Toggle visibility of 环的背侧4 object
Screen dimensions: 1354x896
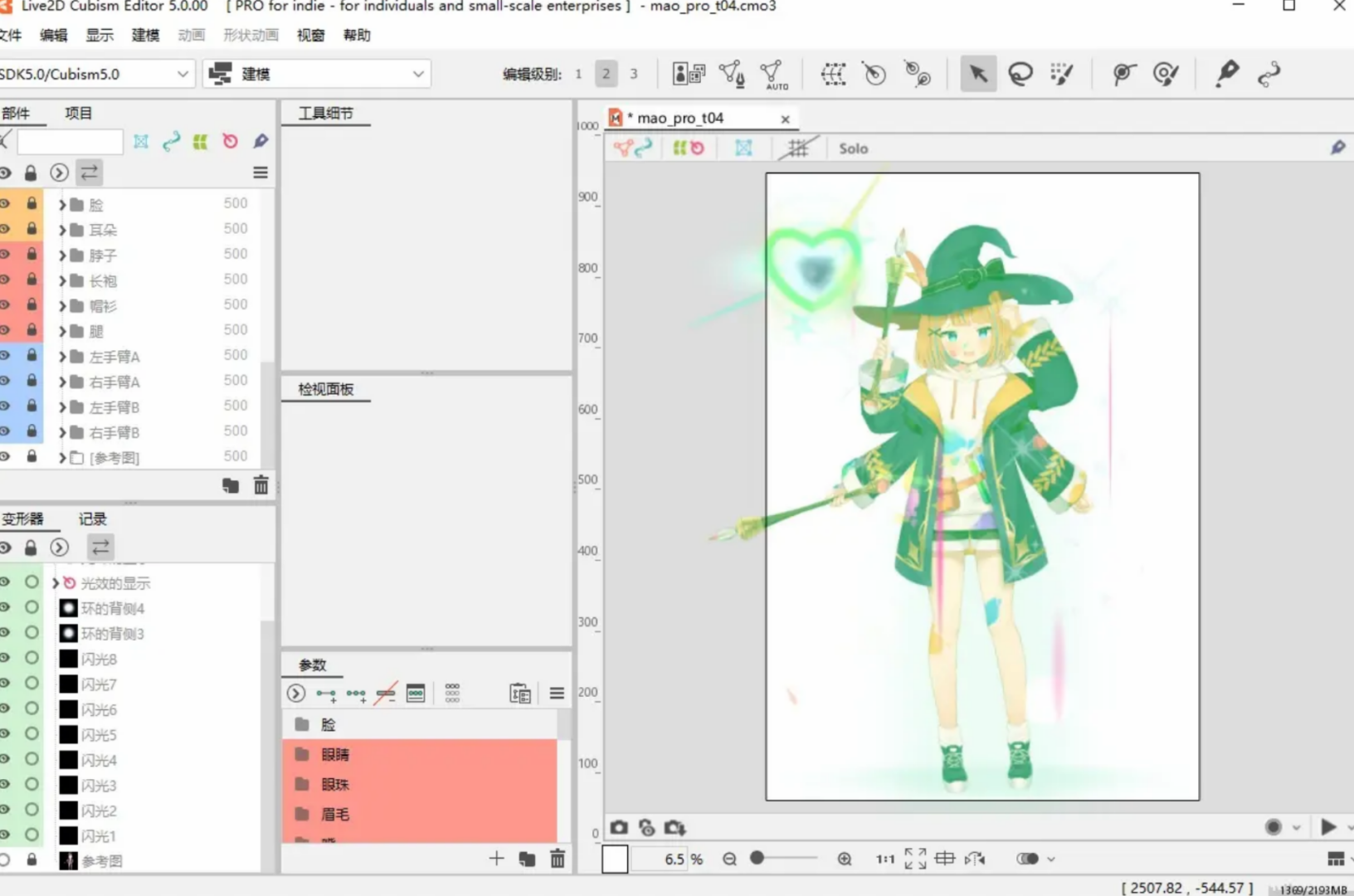click(4, 607)
